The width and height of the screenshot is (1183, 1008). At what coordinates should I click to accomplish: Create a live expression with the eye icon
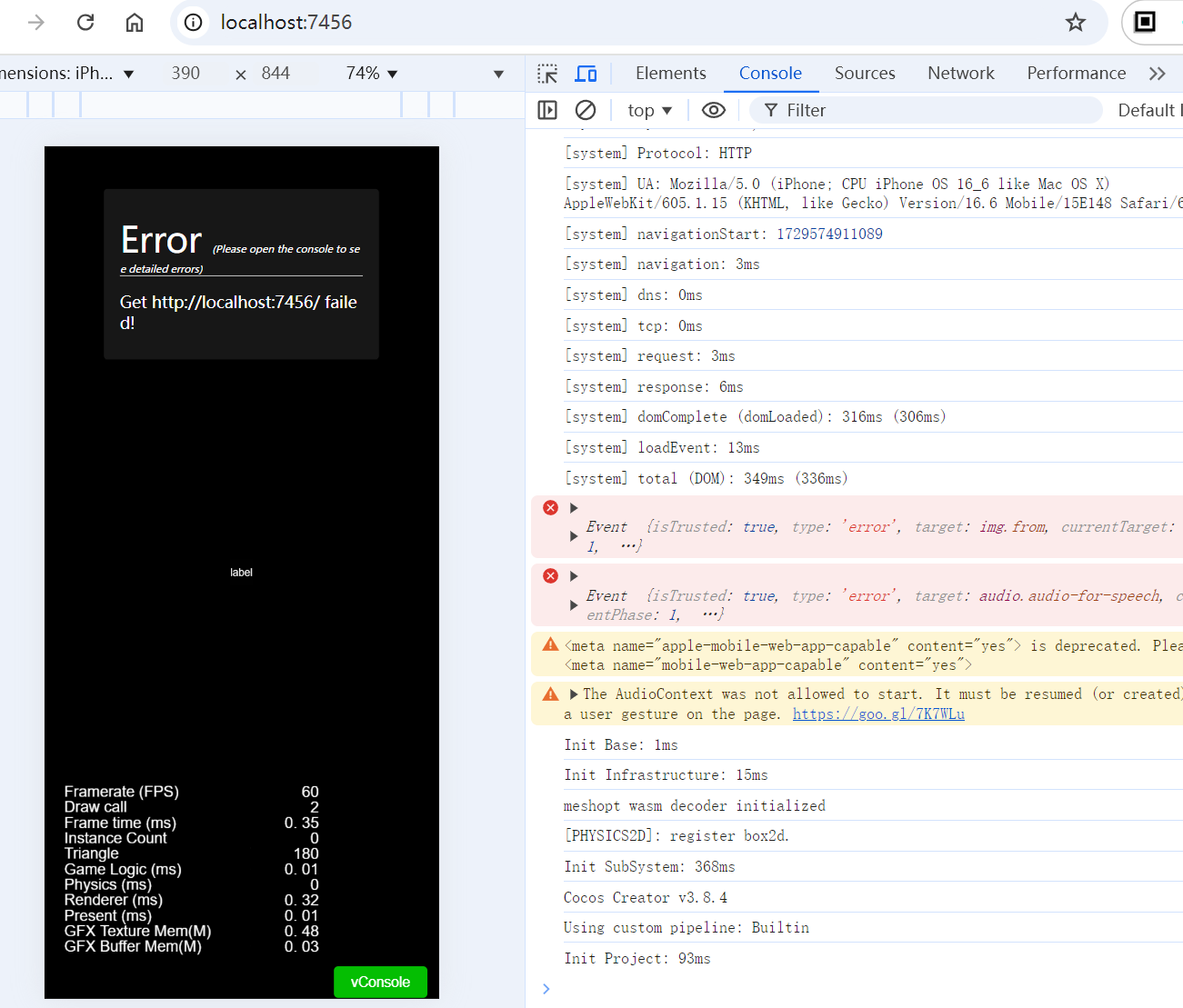click(714, 110)
